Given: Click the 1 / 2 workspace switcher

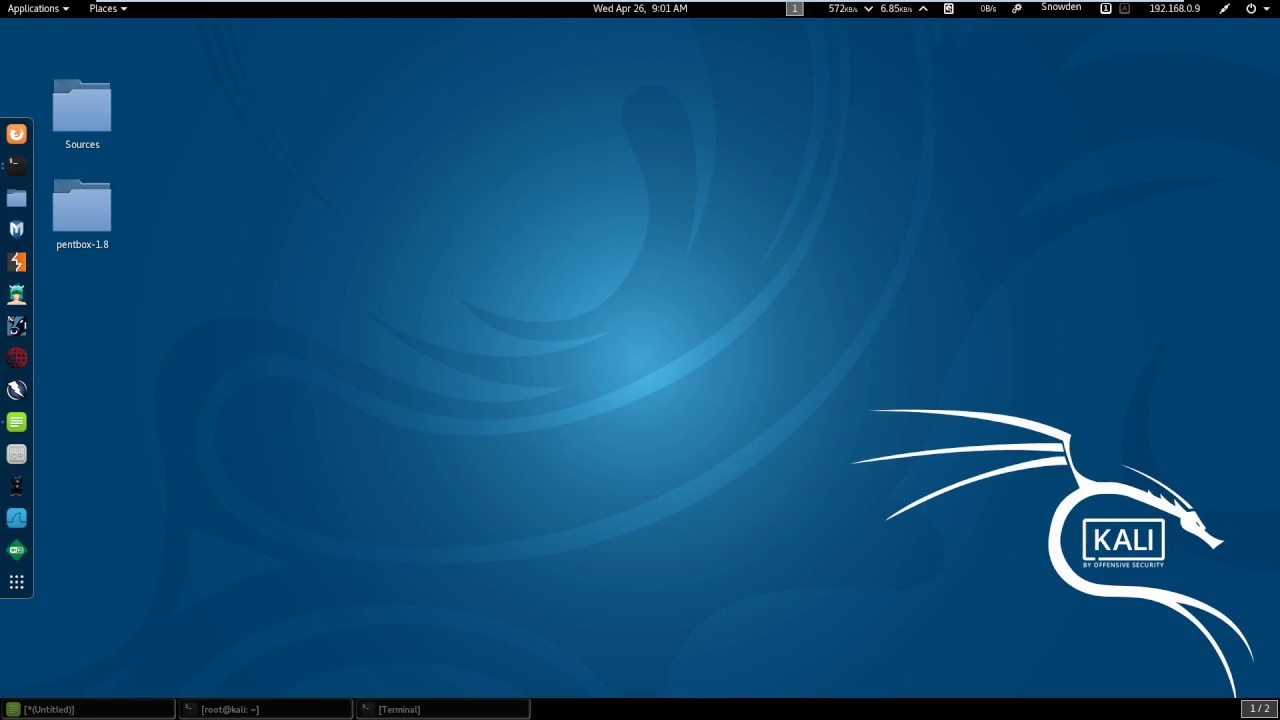Looking at the screenshot, I should coord(1259,708).
